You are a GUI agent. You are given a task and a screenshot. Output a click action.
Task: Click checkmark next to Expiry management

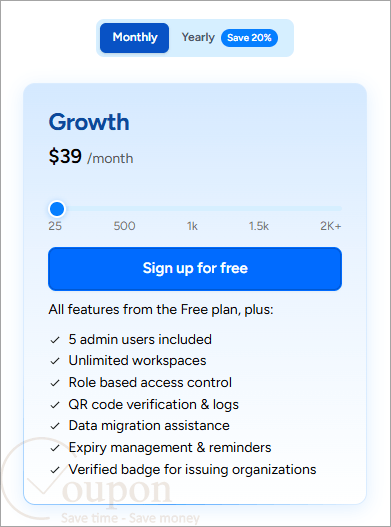point(55,448)
